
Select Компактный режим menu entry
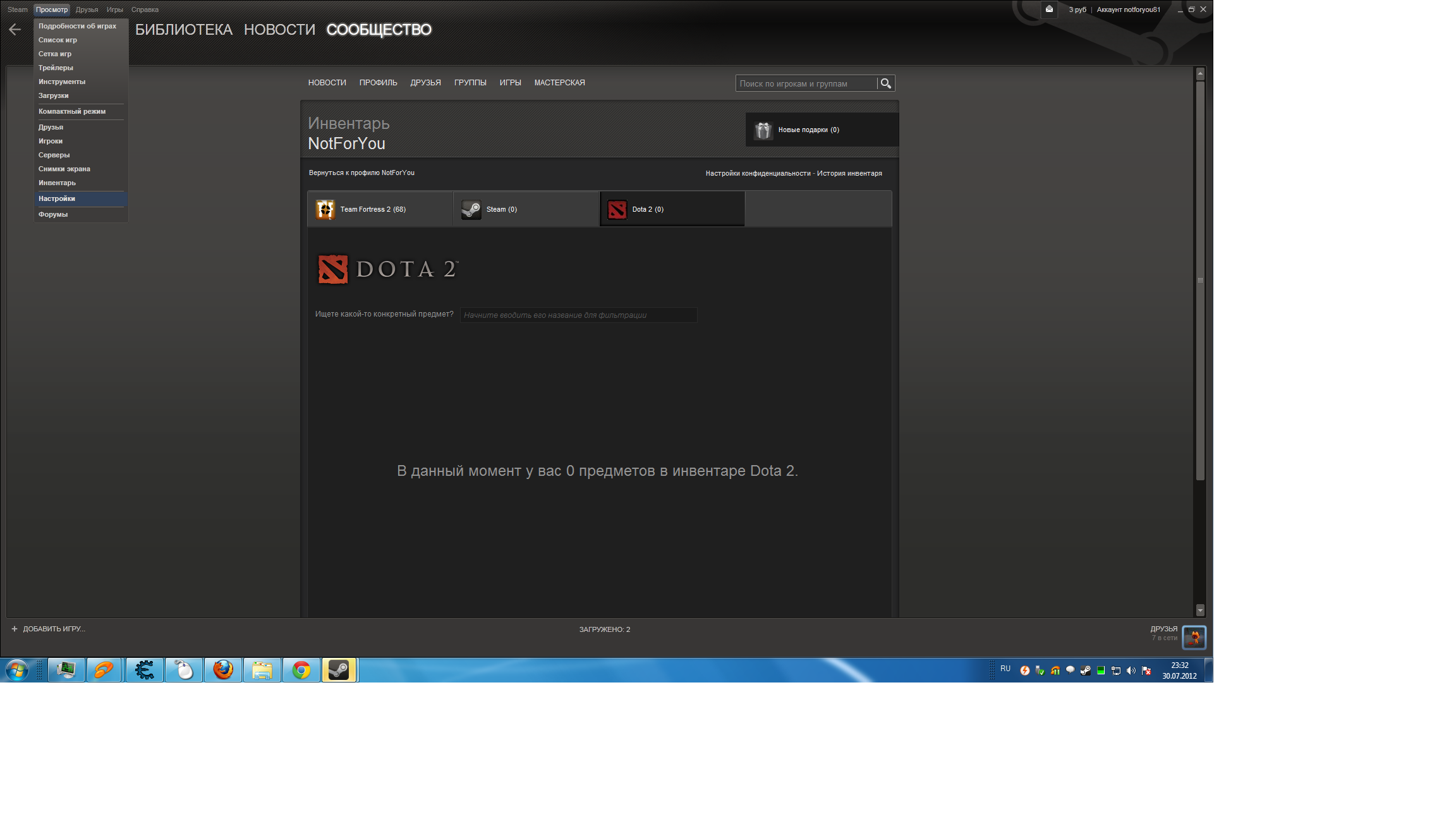[x=81, y=111]
